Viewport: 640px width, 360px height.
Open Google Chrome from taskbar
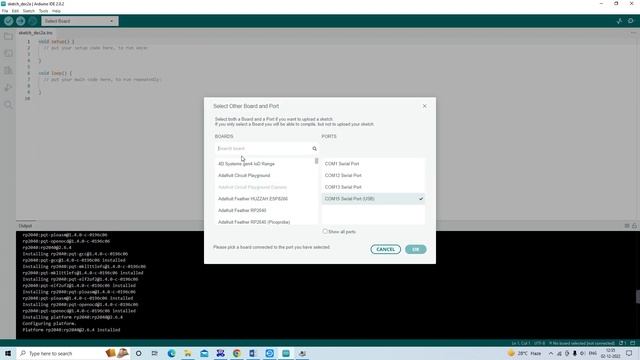(x=237, y=353)
